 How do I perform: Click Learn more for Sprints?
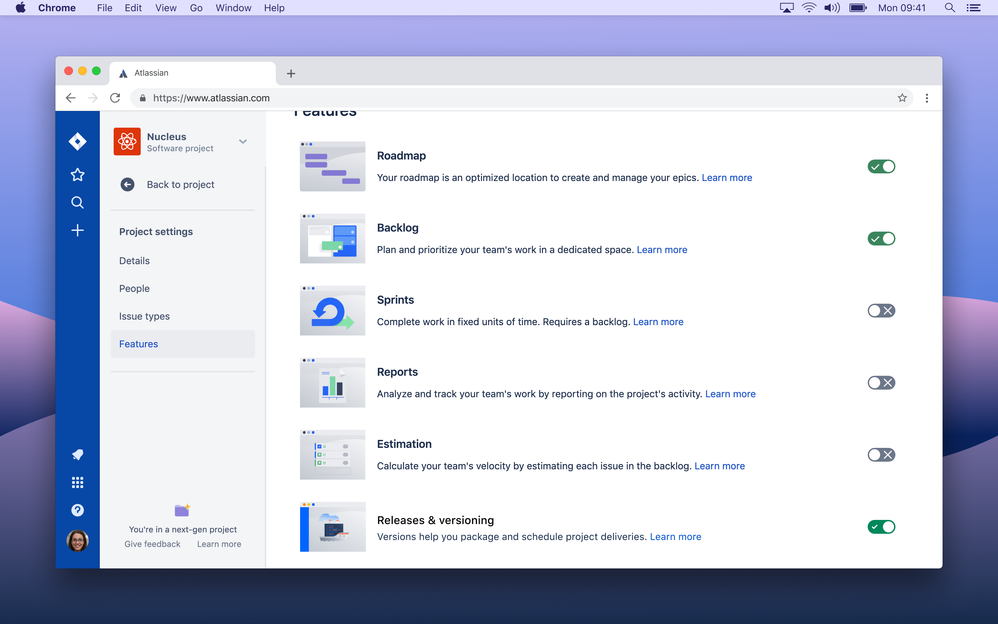(x=658, y=322)
